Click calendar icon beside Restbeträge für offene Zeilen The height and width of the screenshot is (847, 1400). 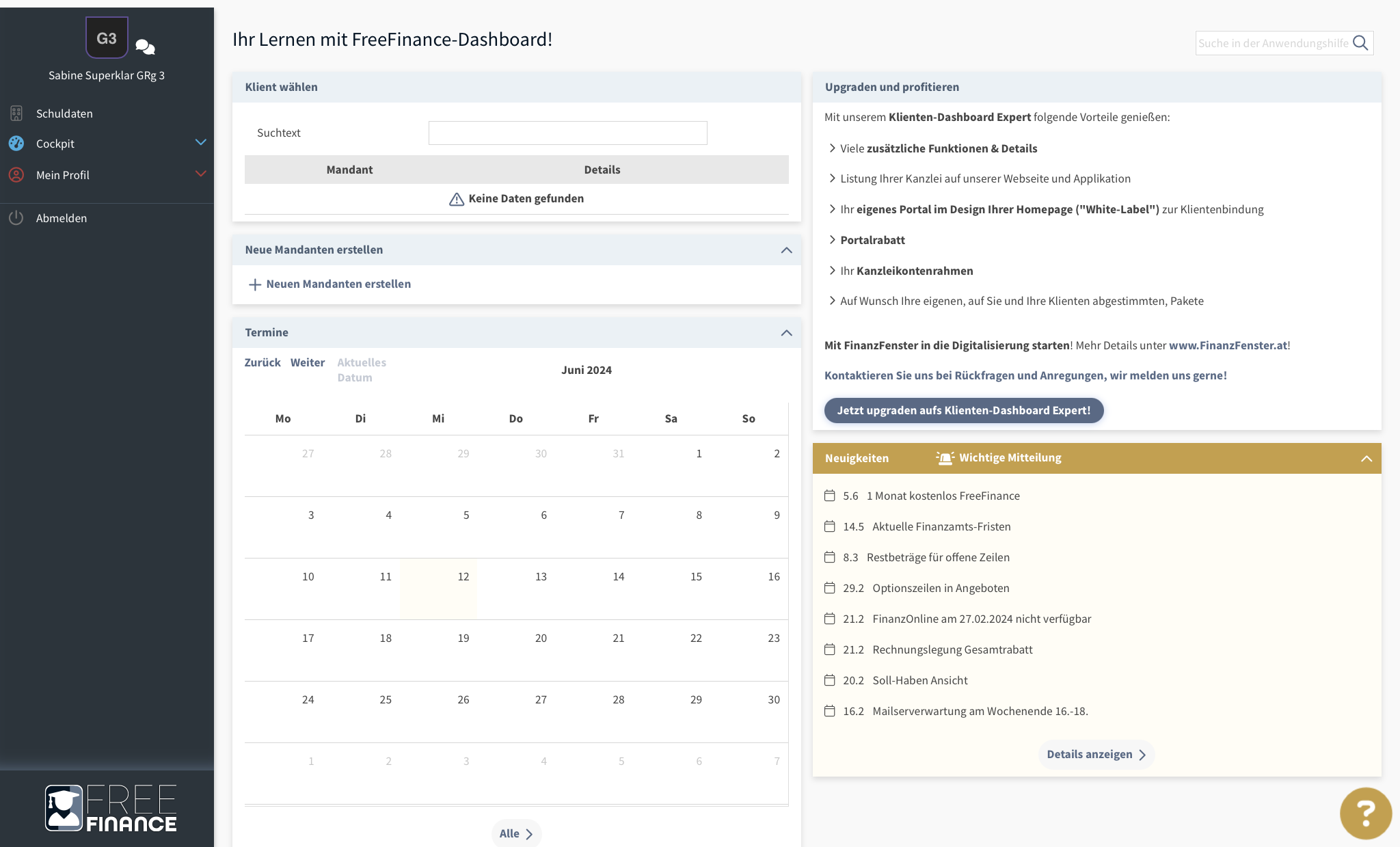click(830, 557)
